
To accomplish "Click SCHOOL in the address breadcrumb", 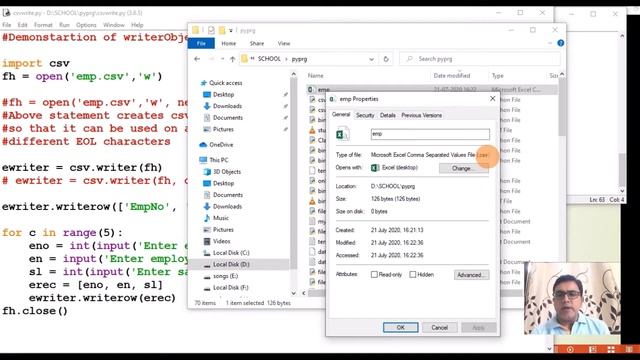I will pyautogui.click(x=269, y=59).
